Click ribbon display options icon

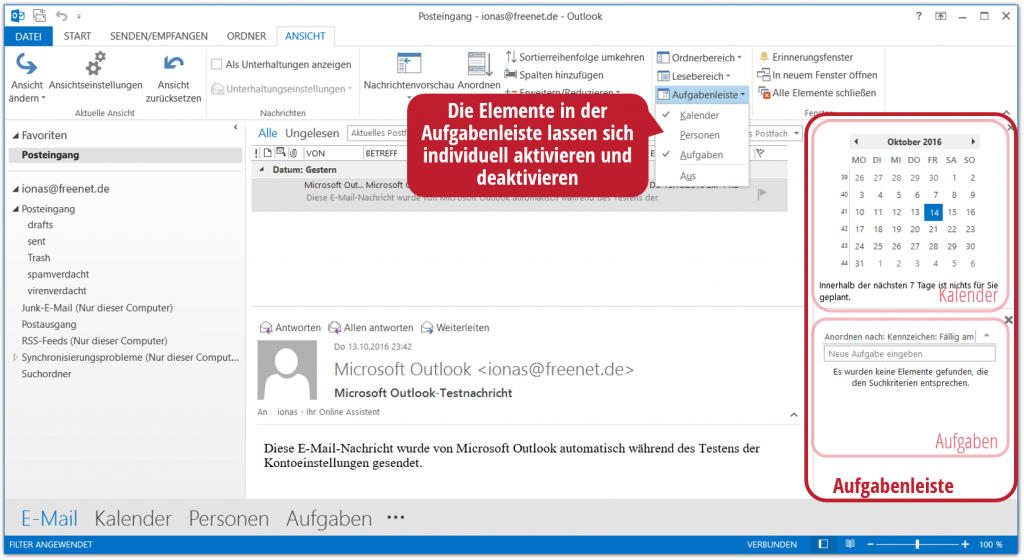point(940,16)
